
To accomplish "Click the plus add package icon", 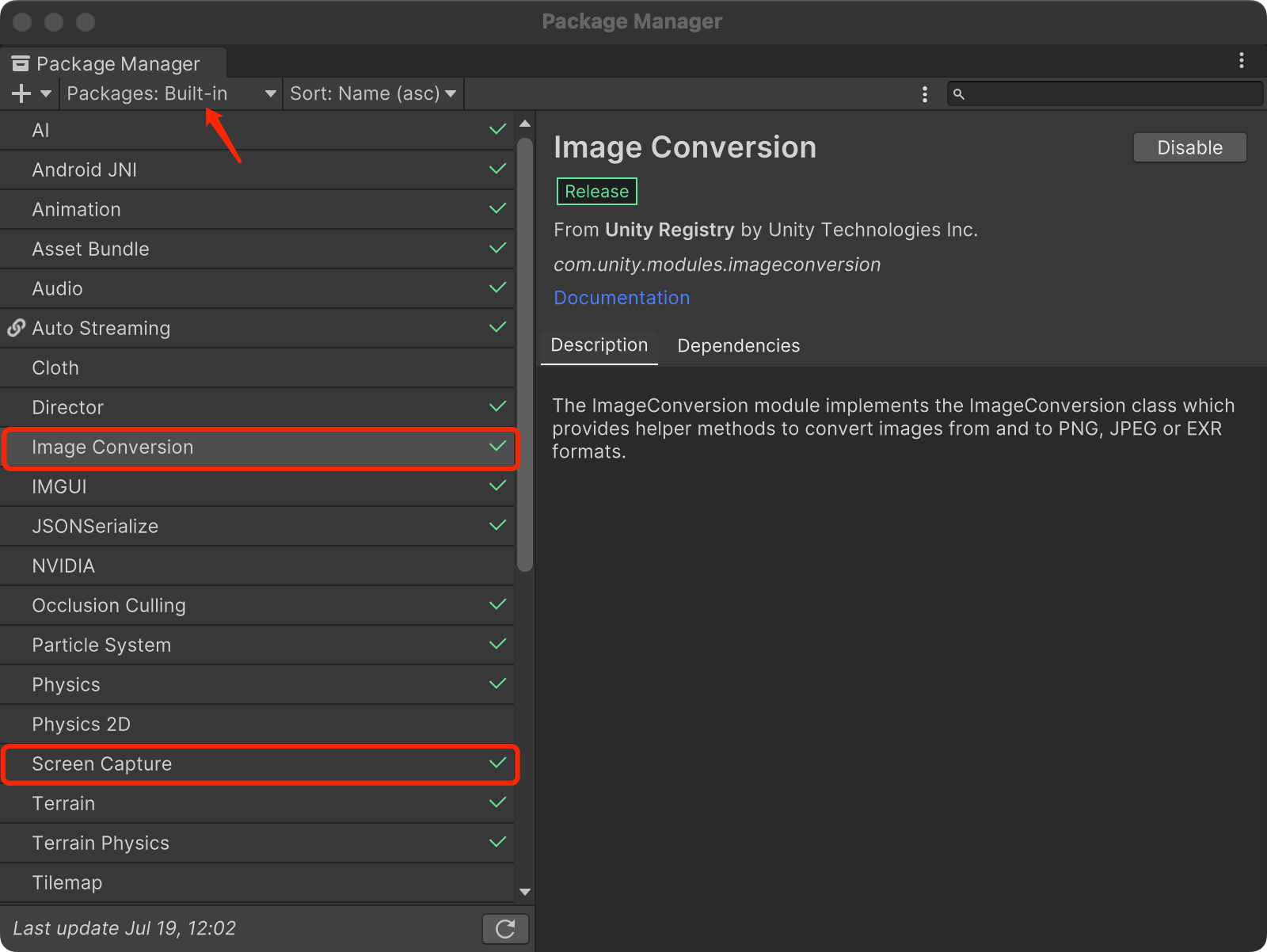I will click(x=21, y=94).
